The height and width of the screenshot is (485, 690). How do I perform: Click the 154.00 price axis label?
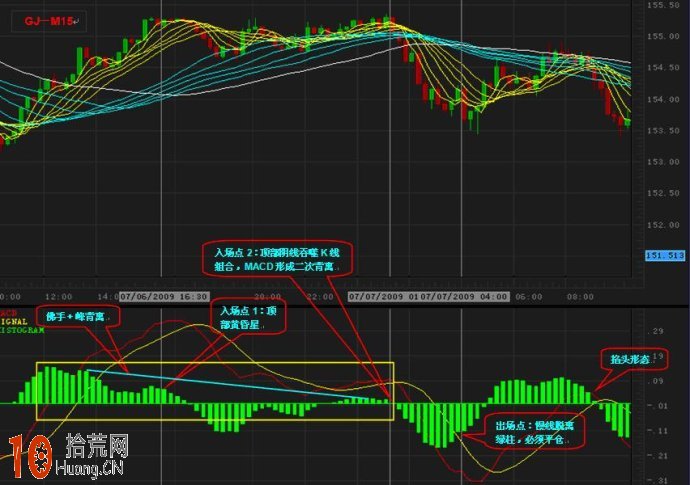[x=663, y=99]
